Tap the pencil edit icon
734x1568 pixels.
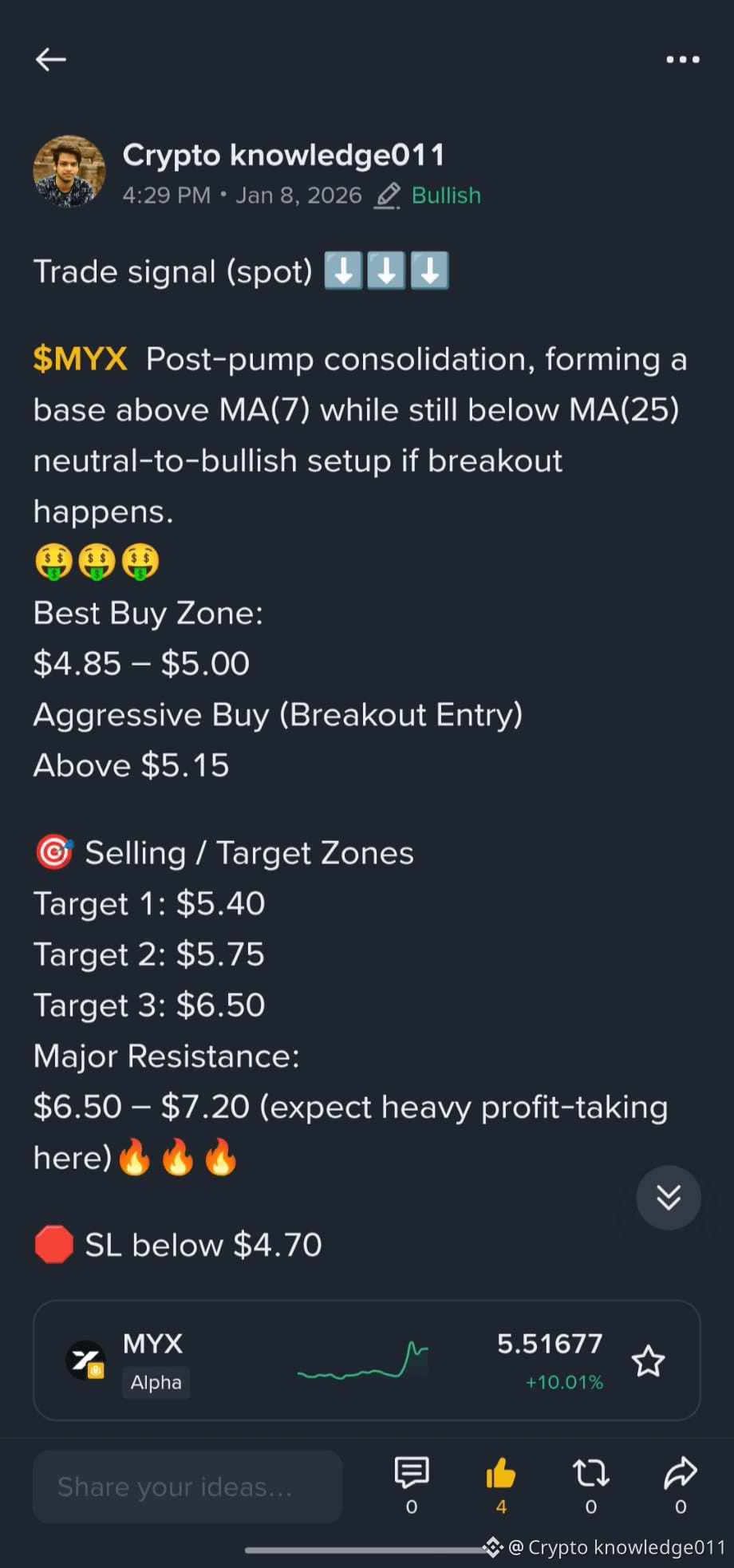(x=387, y=196)
